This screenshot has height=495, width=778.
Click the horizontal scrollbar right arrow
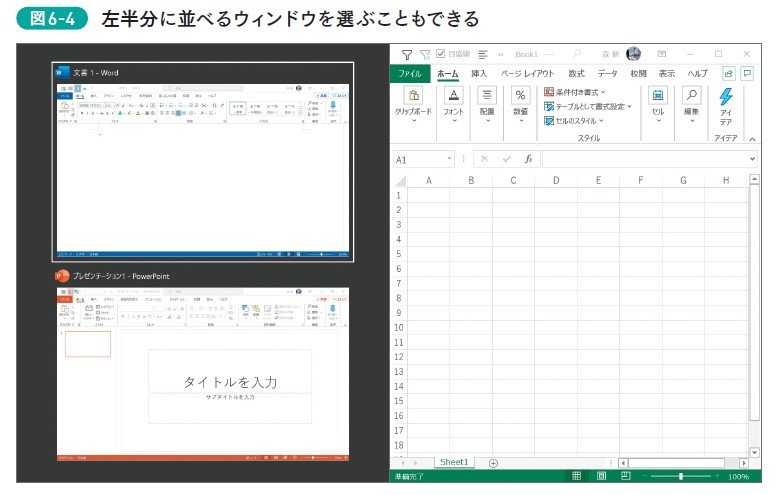tap(743, 463)
